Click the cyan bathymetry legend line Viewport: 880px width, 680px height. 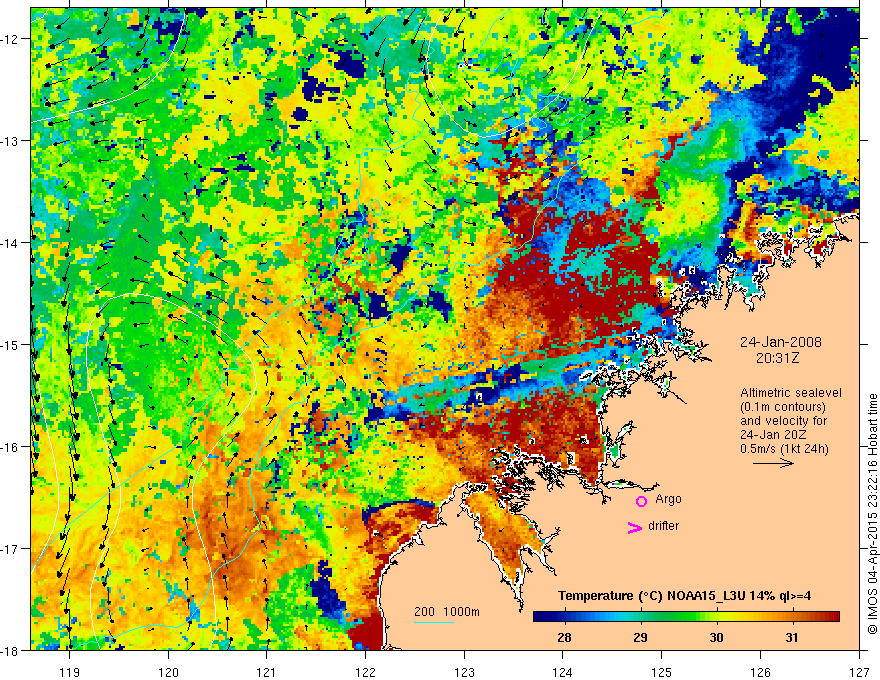point(434,622)
